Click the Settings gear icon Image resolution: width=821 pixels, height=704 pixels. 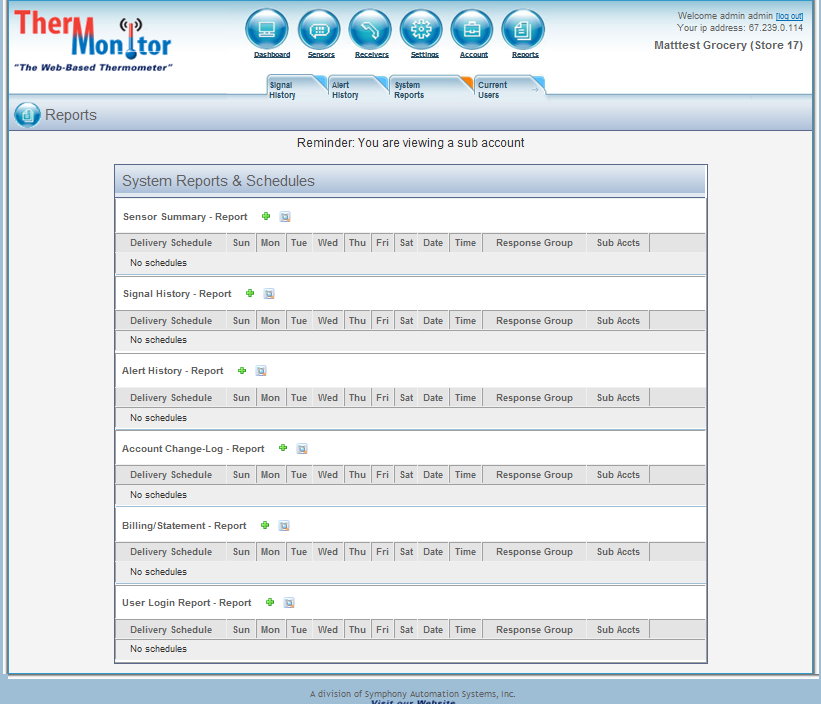421,29
